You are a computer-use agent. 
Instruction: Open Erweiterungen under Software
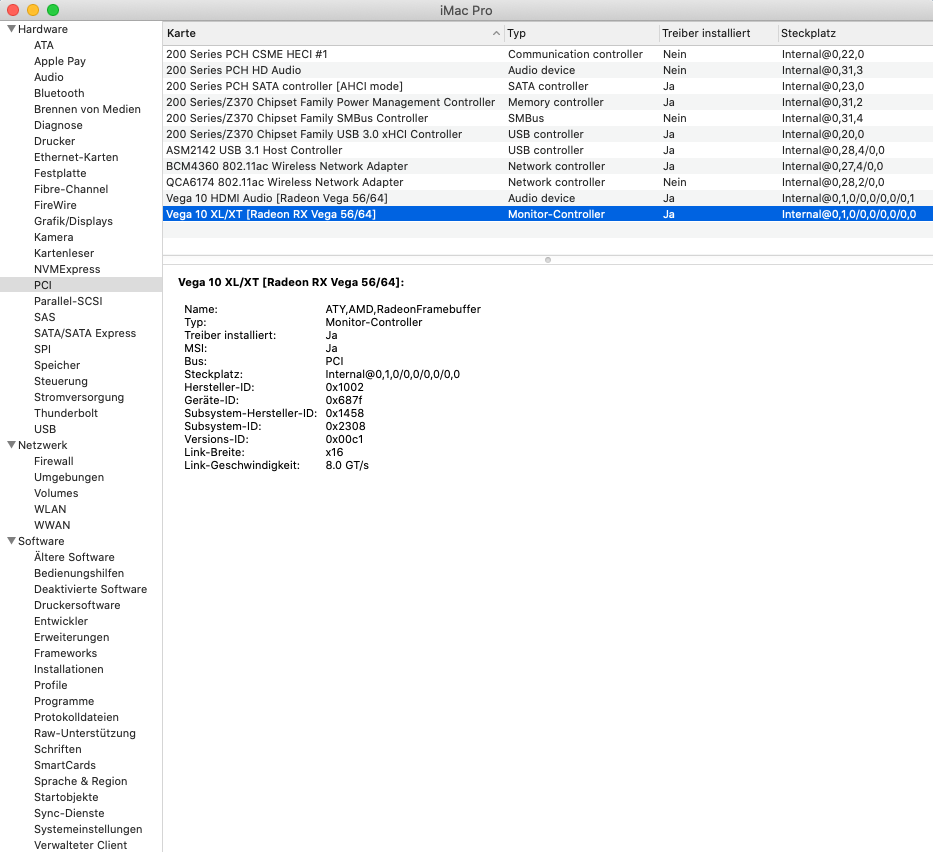71,637
